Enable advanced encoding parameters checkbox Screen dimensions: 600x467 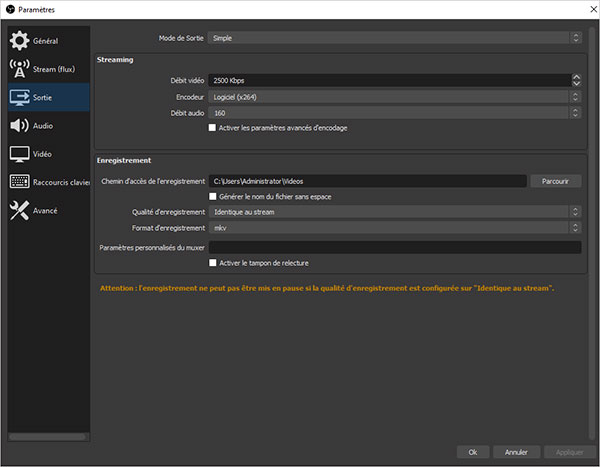212,128
